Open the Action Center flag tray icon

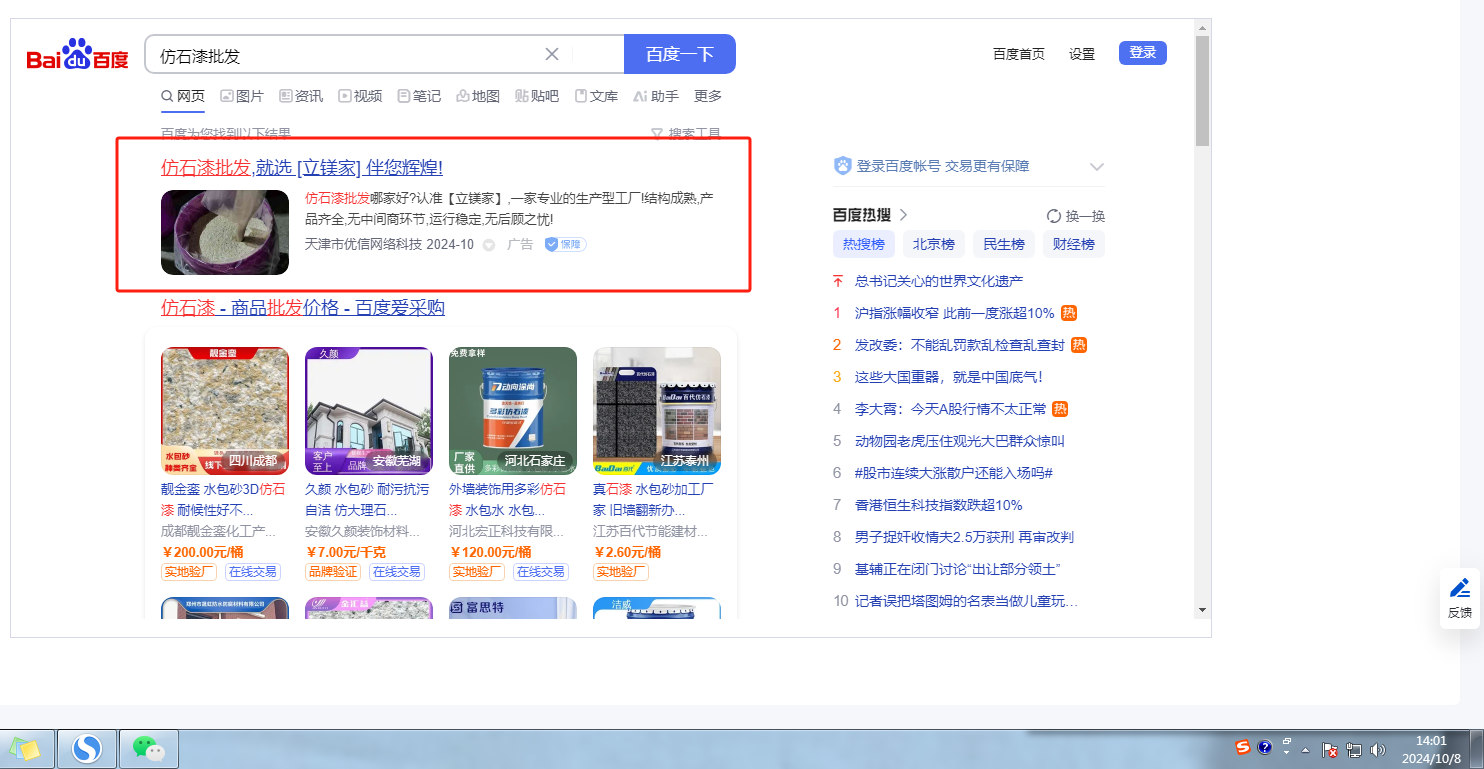(1331, 749)
